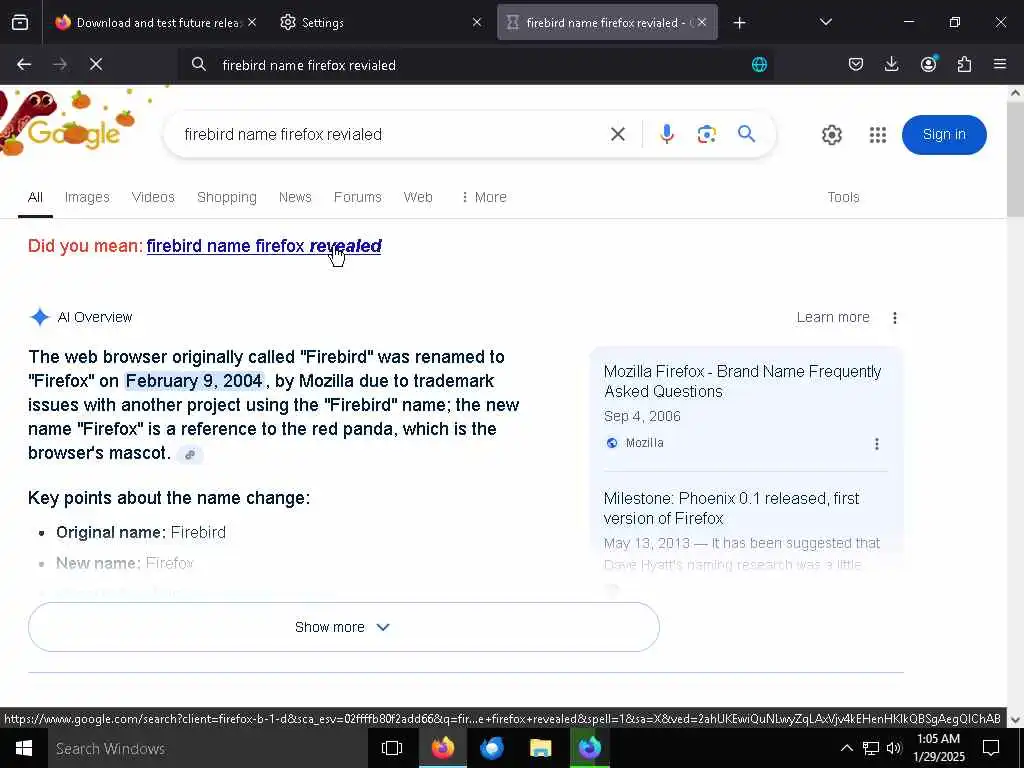Viewport: 1024px width, 768px height.
Task: Open Milestone Phoenix 0.1 released source
Action: 731,508
